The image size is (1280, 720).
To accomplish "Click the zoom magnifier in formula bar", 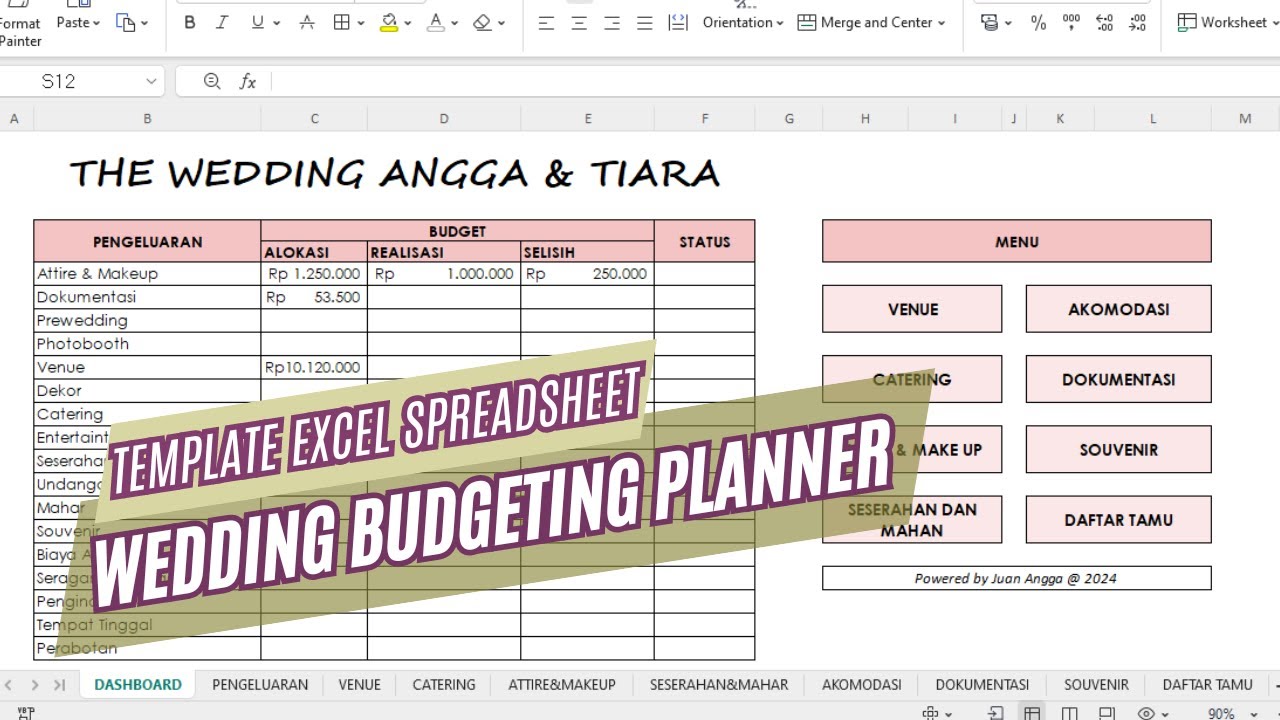I will pos(212,81).
